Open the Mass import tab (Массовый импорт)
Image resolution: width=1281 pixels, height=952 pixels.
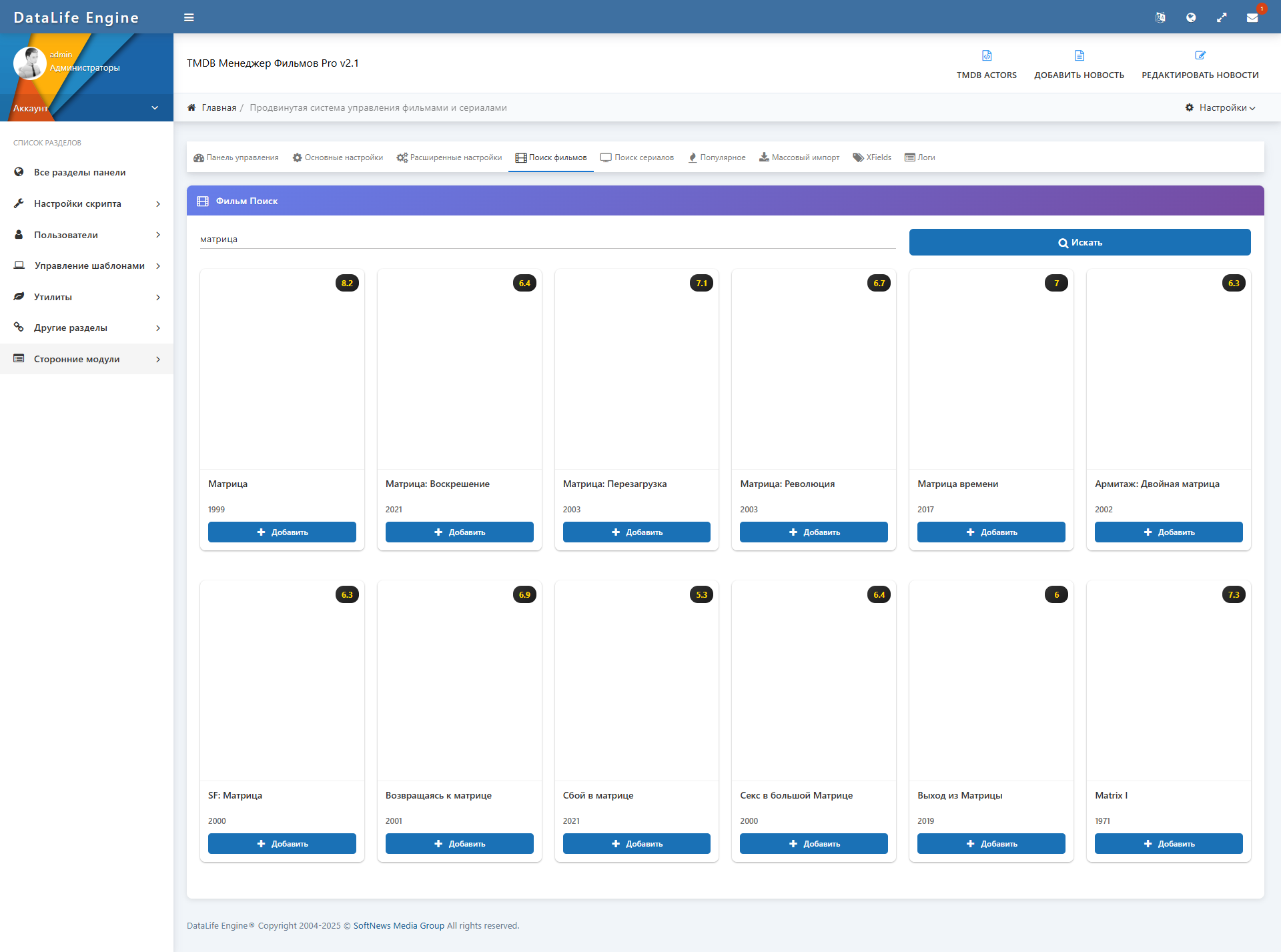(x=799, y=157)
